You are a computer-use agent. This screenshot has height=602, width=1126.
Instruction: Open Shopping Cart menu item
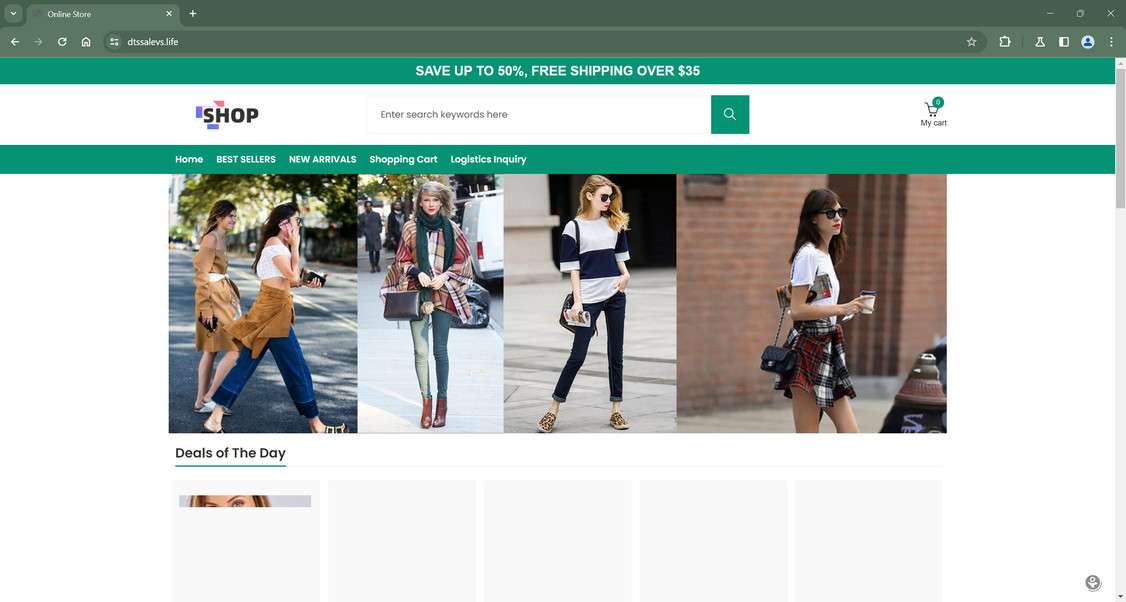point(403,159)
